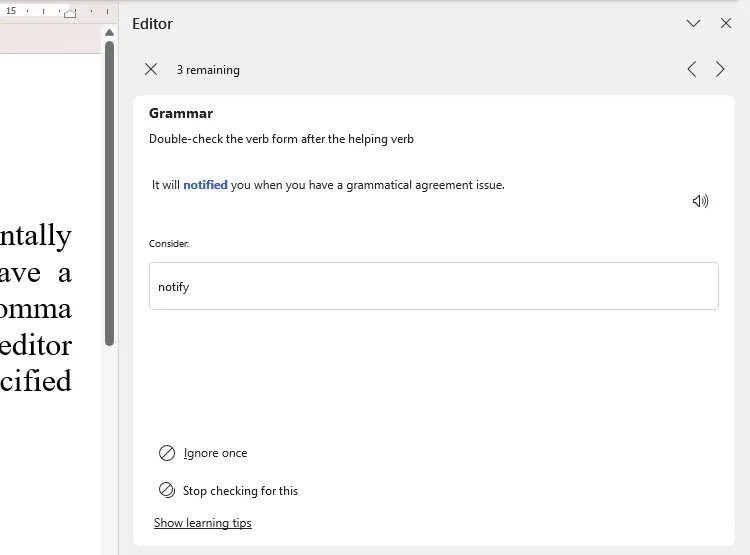Choose the 'Ignore once' text option
Screen dimensions: 750x555
click(215, 453)
